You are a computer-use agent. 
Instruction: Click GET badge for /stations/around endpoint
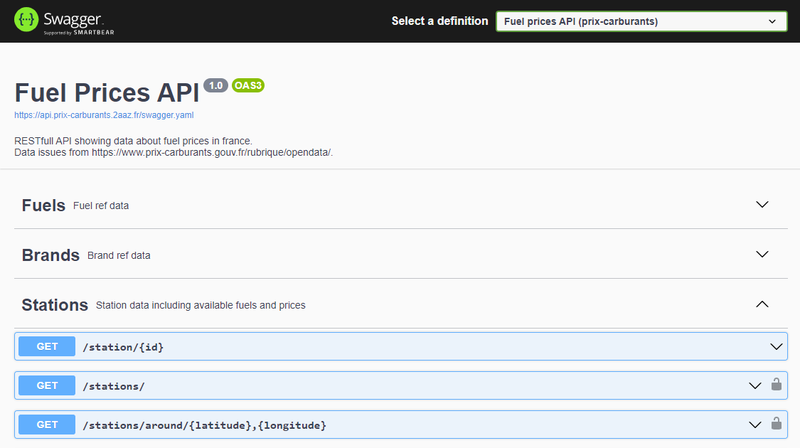tap(48, 425)
